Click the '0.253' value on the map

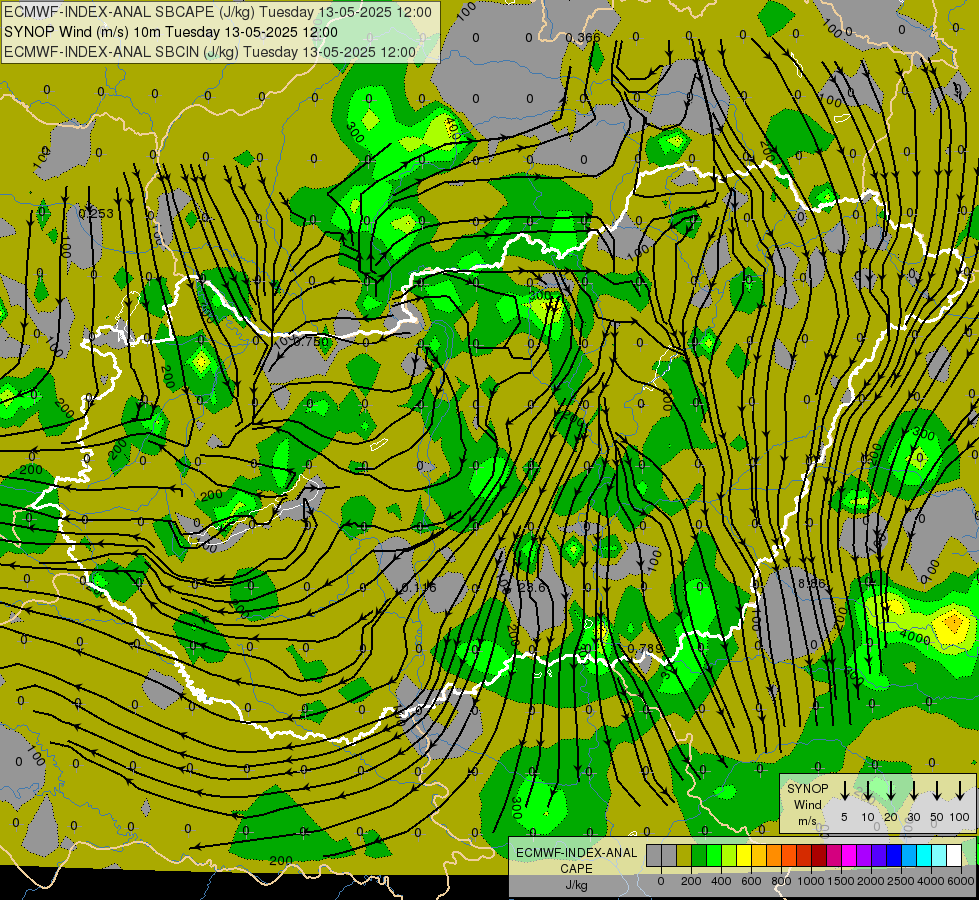pos(97,214)
